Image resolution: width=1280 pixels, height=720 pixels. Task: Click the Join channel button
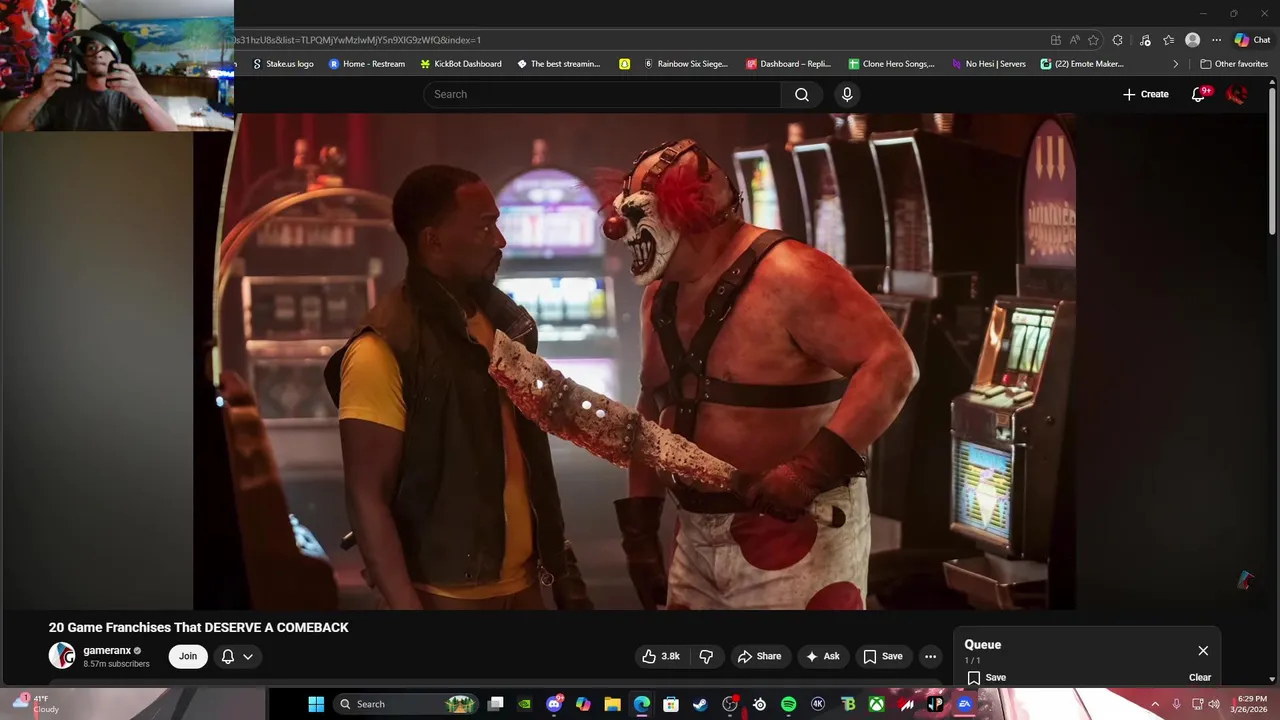[x=188, y=656]
